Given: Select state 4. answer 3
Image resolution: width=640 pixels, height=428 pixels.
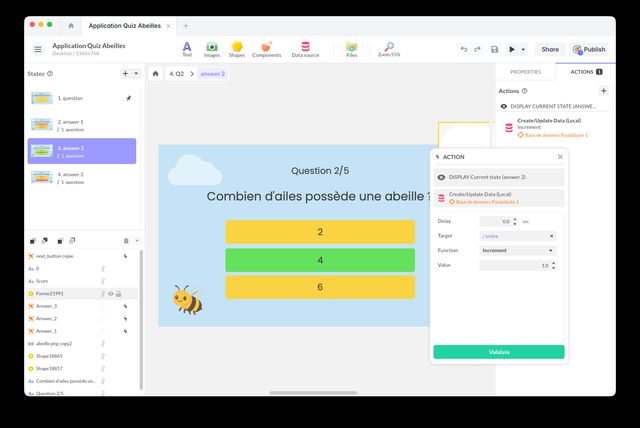Looking at the screenshot, I should [82, 178].
